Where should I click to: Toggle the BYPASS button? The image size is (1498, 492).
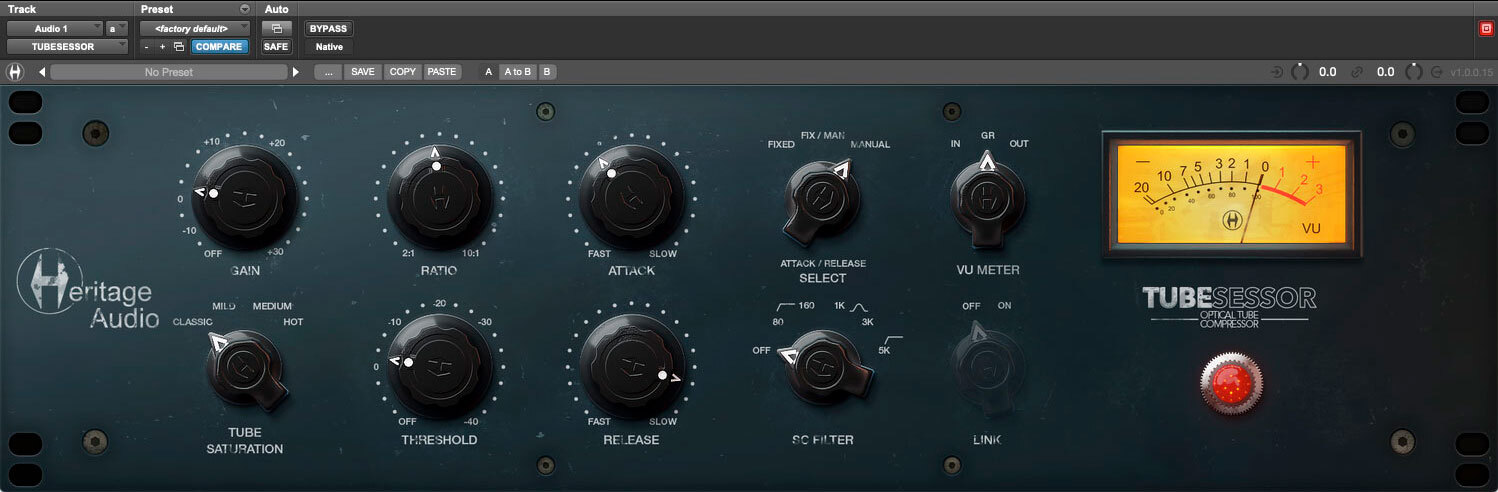pyautogui.click(x=328, y=28)
